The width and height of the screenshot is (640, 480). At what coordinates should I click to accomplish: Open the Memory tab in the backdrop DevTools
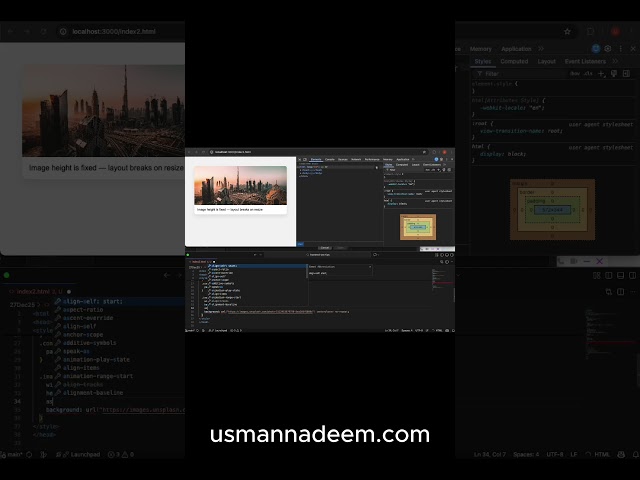[480, 49]
